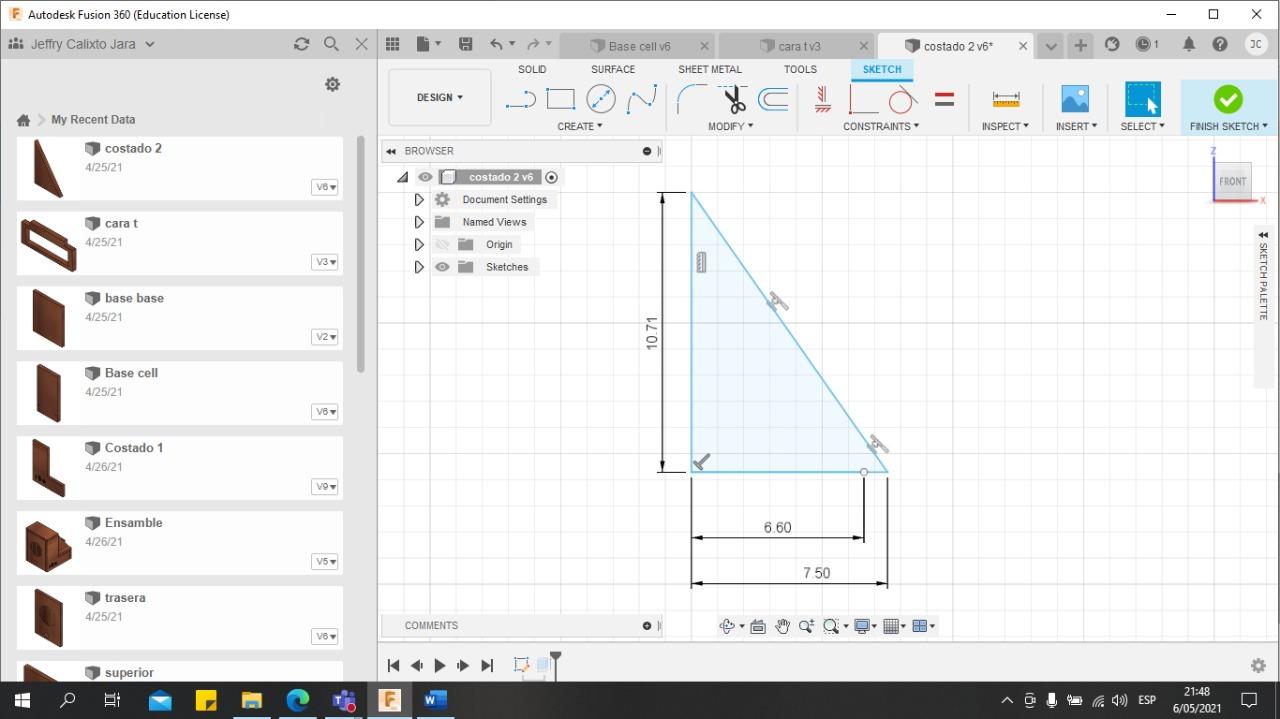Viewport: 1280px width, 719px height.
Task: Open version V6 dropdown for costado 2
Action: (325, 187)
